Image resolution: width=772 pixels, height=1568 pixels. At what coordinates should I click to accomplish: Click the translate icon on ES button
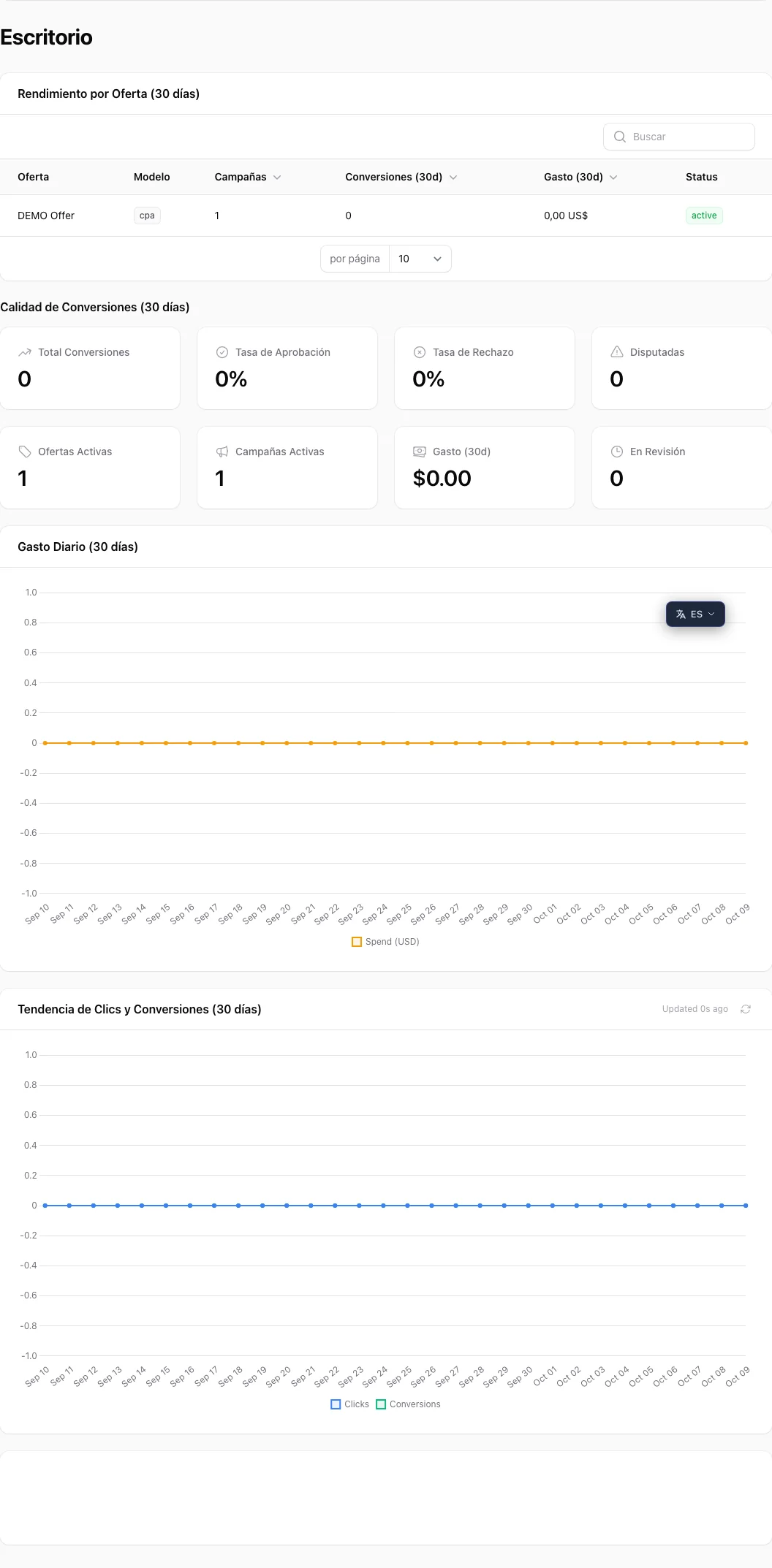coord(681,614)
